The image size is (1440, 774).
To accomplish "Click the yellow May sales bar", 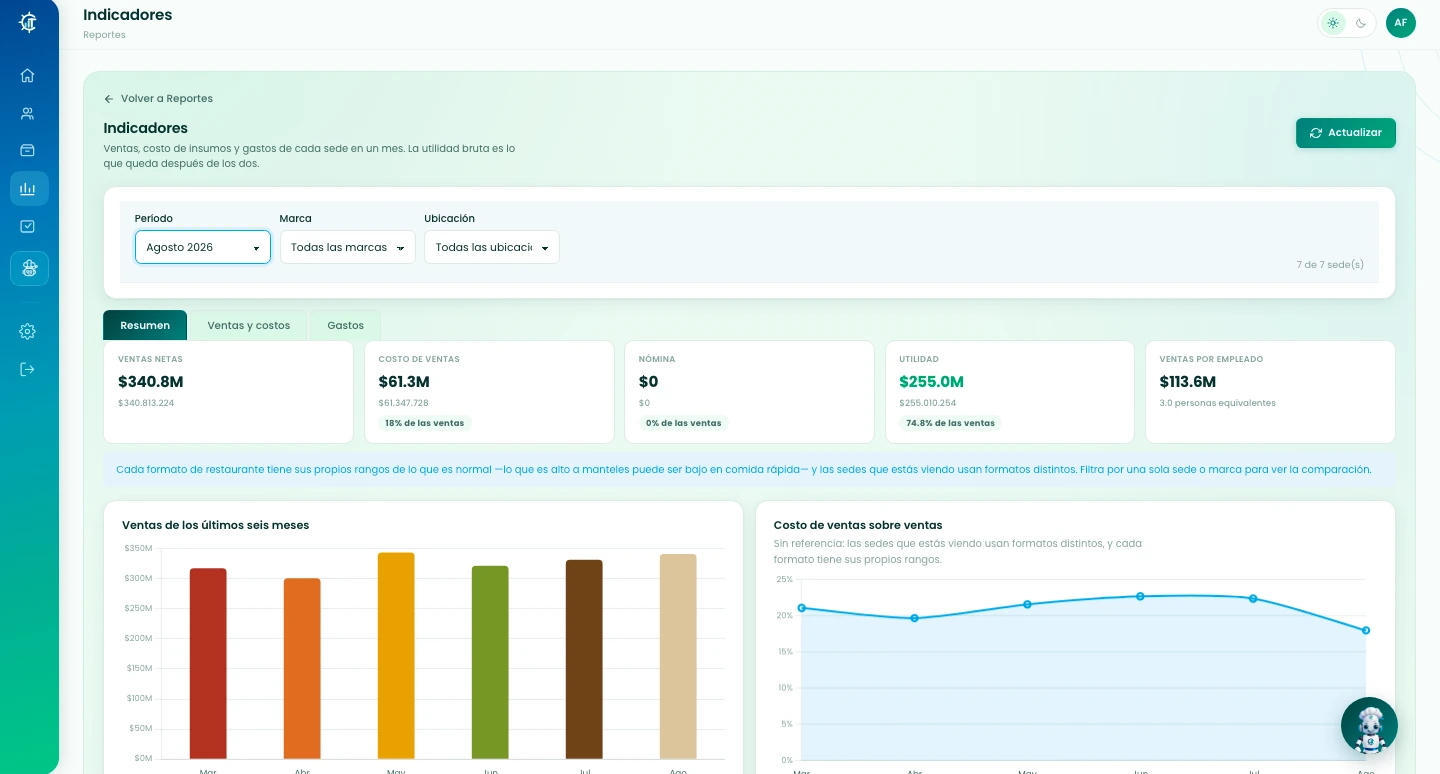I will (x=396, y=655).
